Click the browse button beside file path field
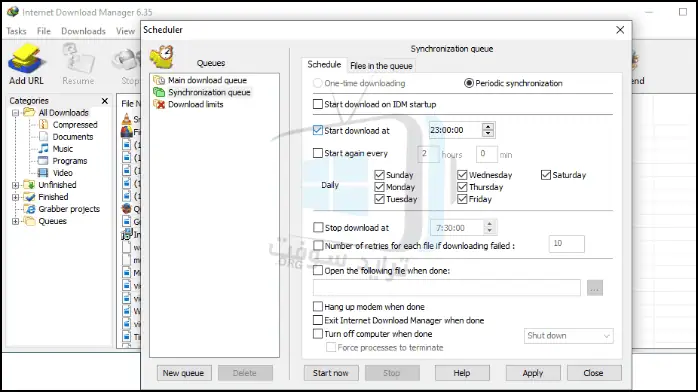The image size is (698, 392). 595,288
